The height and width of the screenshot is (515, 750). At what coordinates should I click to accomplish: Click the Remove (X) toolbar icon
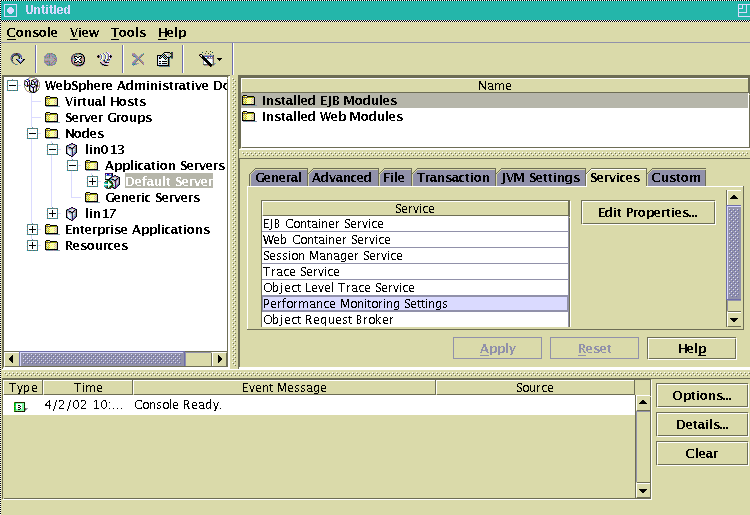138,59
